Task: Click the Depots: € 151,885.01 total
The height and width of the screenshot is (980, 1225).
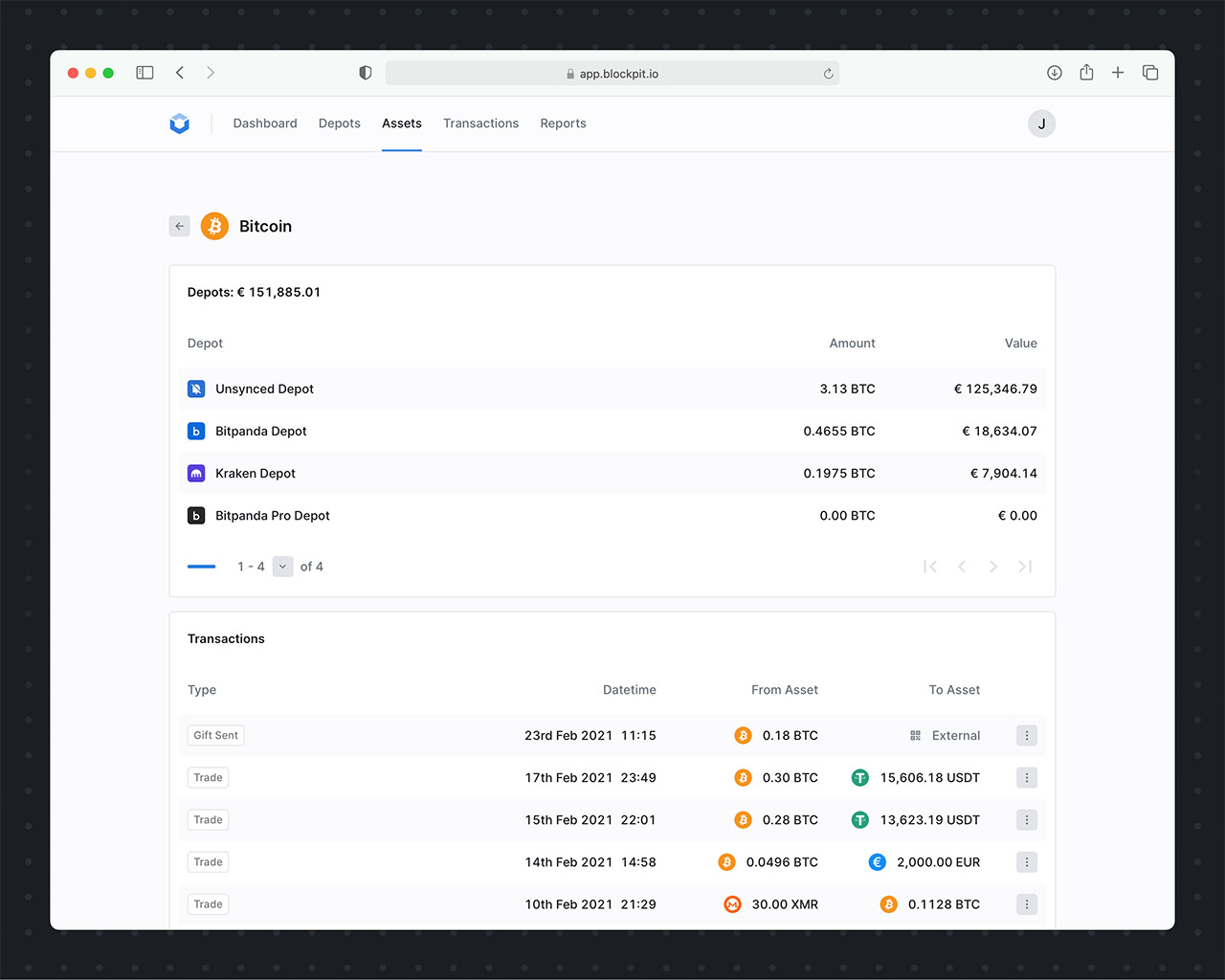Action: pyautogui.click(x=254, y=292)
